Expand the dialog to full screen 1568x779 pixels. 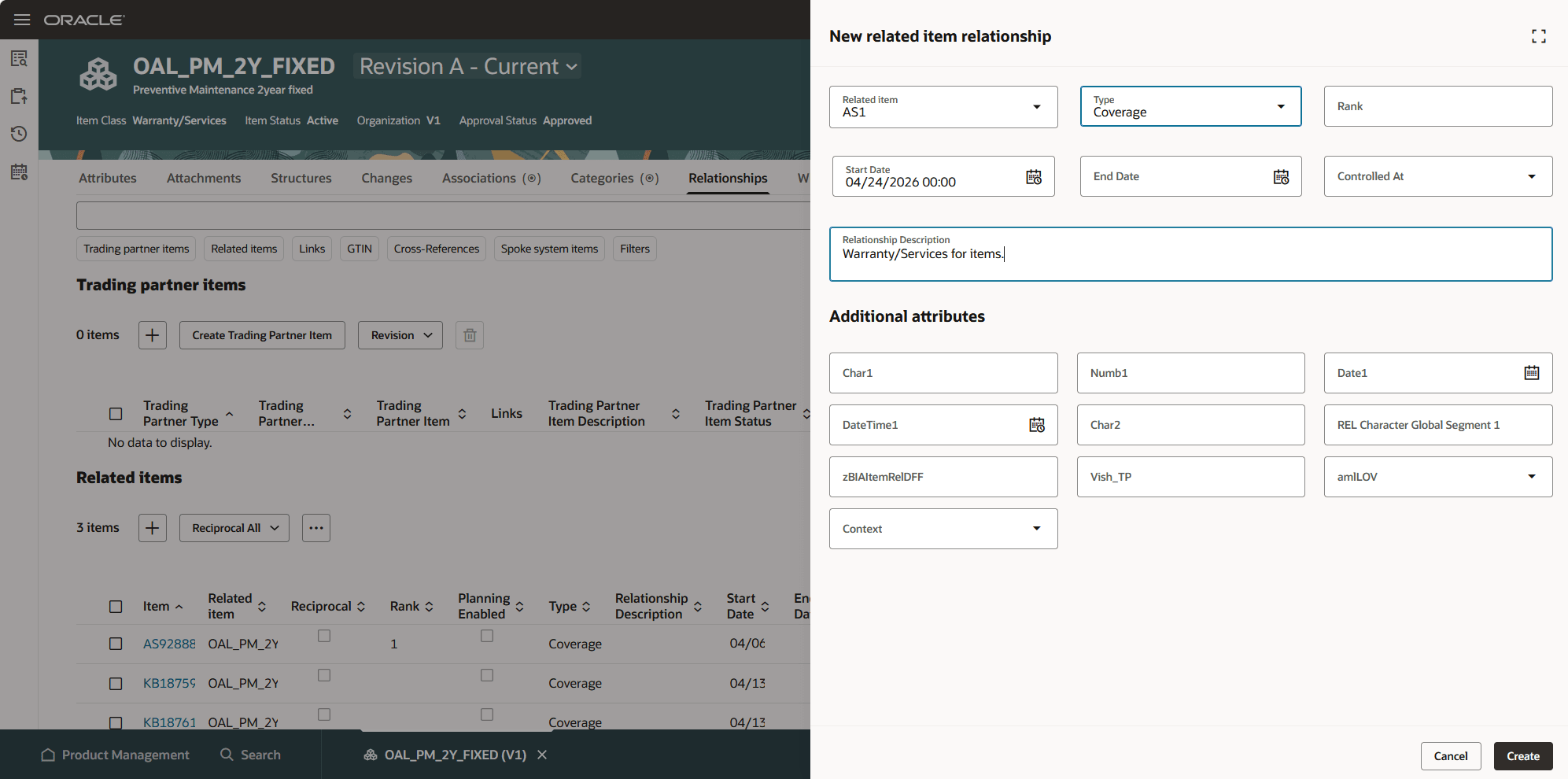[1539, 36]
